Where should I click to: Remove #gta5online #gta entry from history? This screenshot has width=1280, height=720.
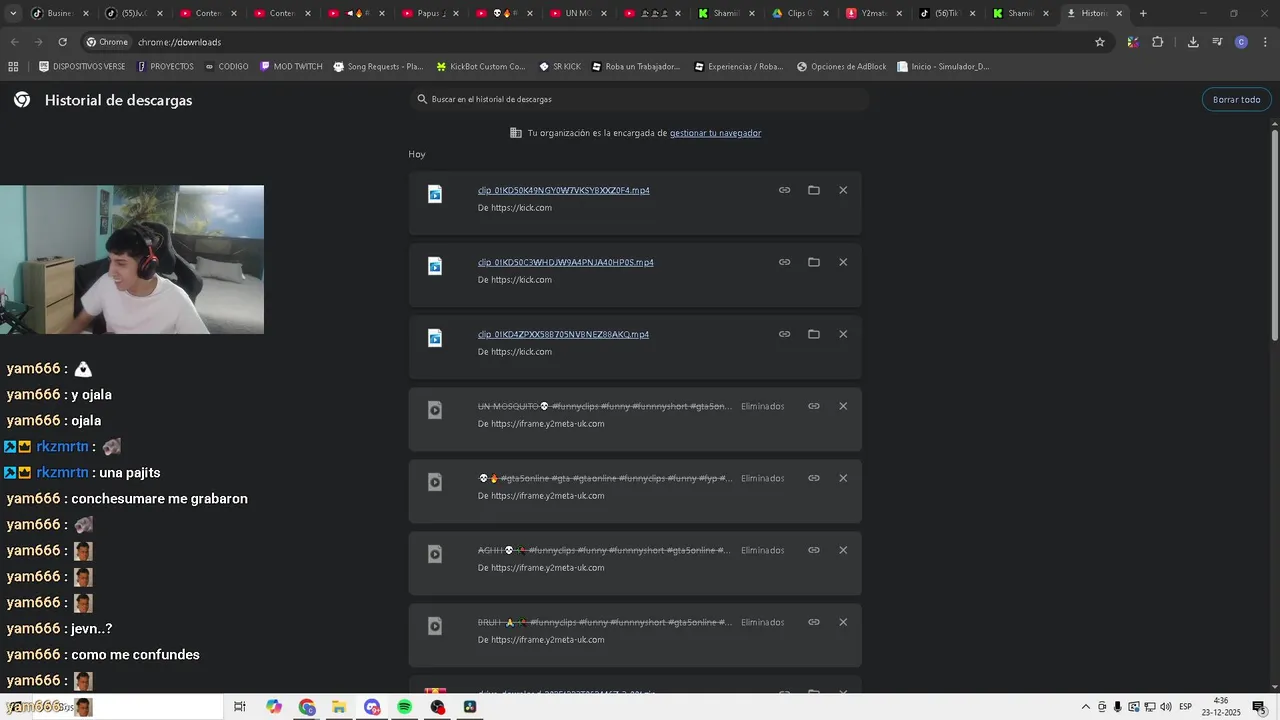click(843, 478)
